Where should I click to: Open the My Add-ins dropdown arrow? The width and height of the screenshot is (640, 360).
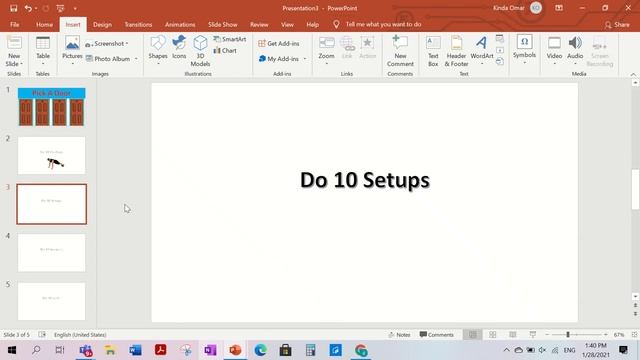(x=305, y=59)
